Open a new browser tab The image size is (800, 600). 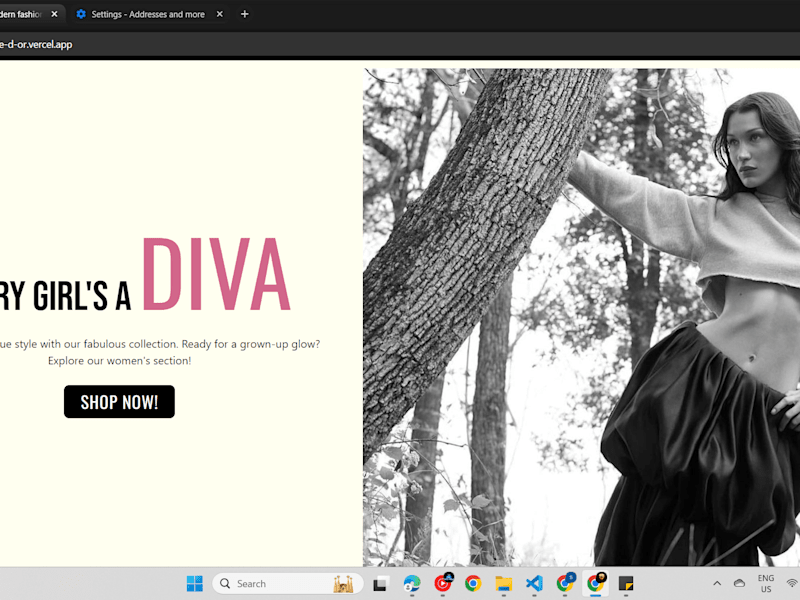pos(244,14)
